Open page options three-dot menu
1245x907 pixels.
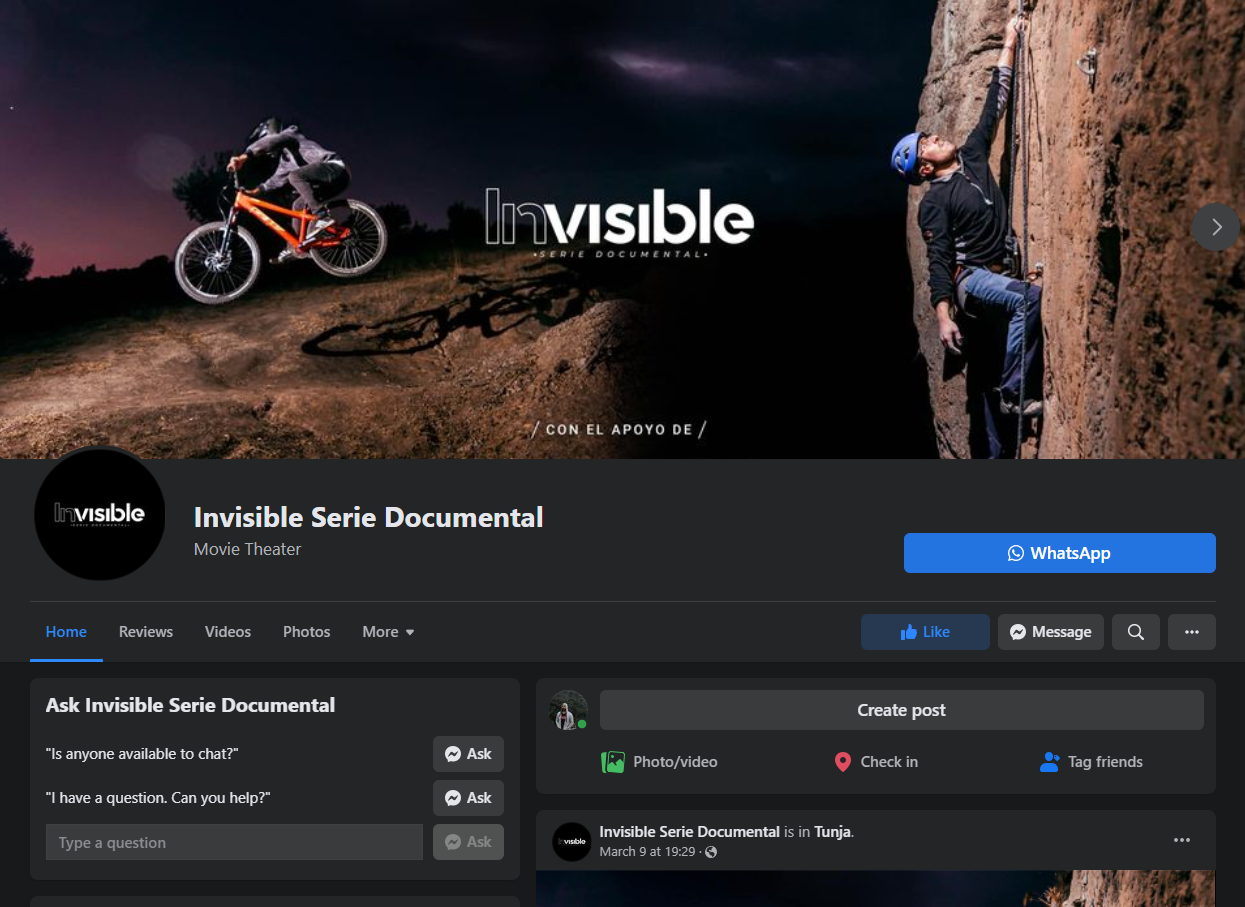1191,632
